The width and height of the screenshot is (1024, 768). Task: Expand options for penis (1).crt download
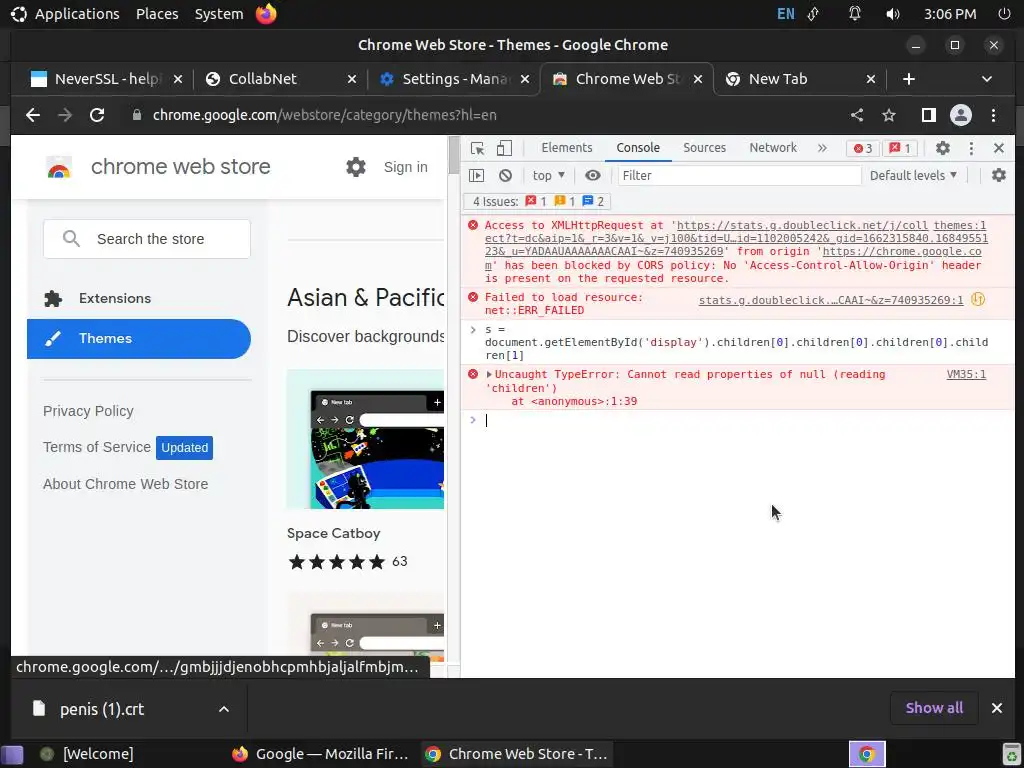click(x=223, y=709)
